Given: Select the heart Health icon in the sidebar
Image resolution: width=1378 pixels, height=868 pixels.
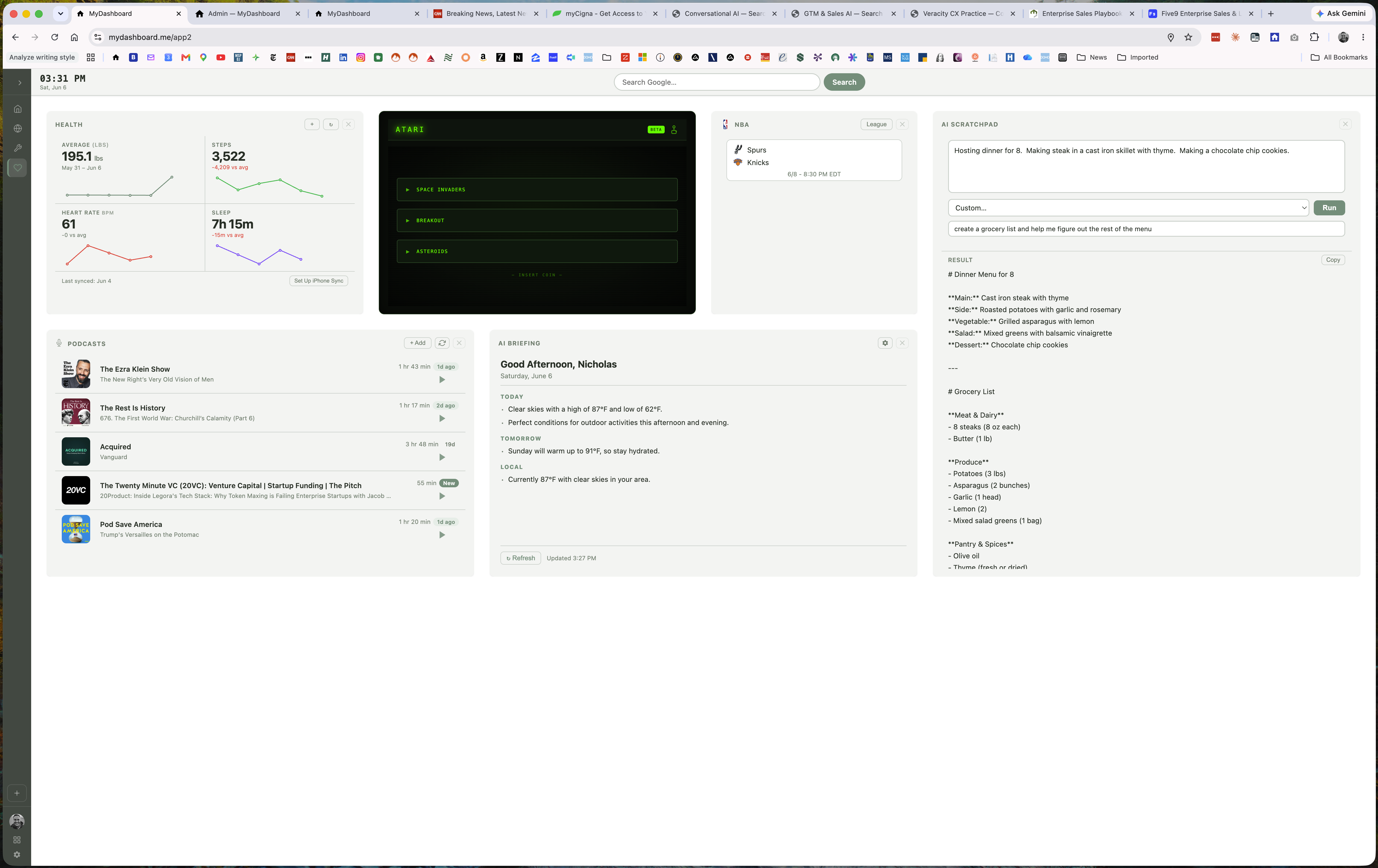Looking at the screenshot, I should pos(18,168).
